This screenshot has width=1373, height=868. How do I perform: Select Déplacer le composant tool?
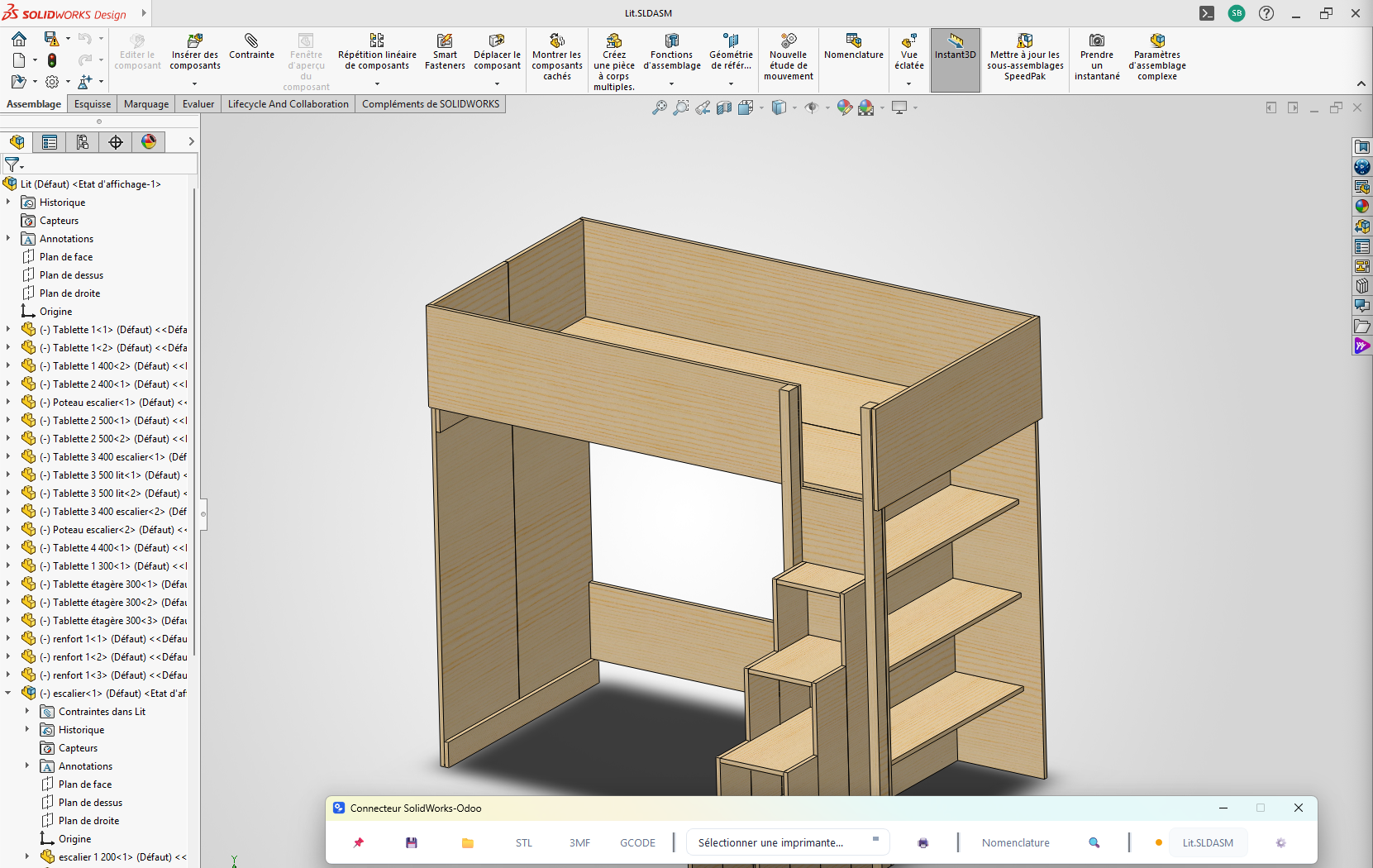click(x=497, y=52)
